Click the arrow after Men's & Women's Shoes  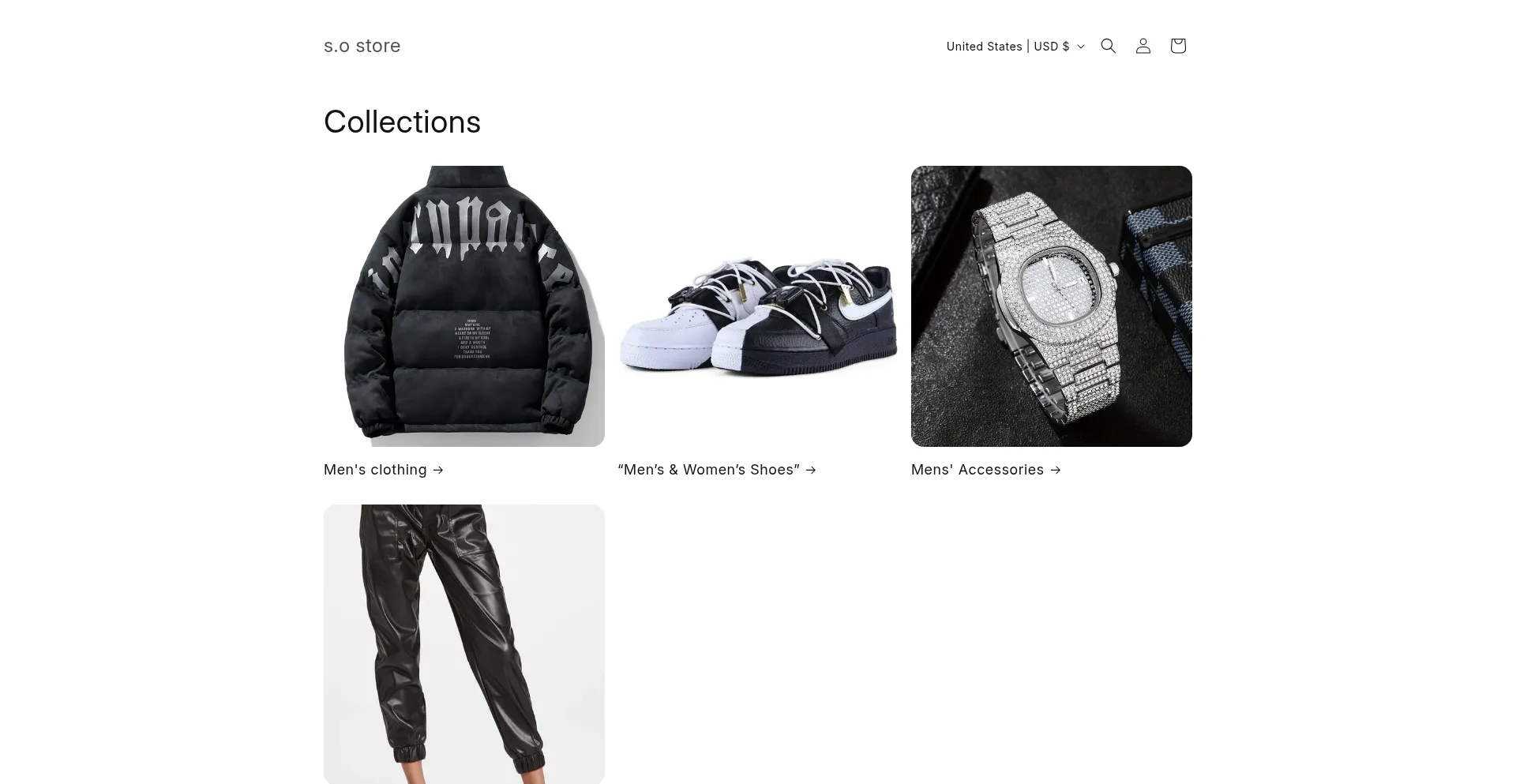811,470
